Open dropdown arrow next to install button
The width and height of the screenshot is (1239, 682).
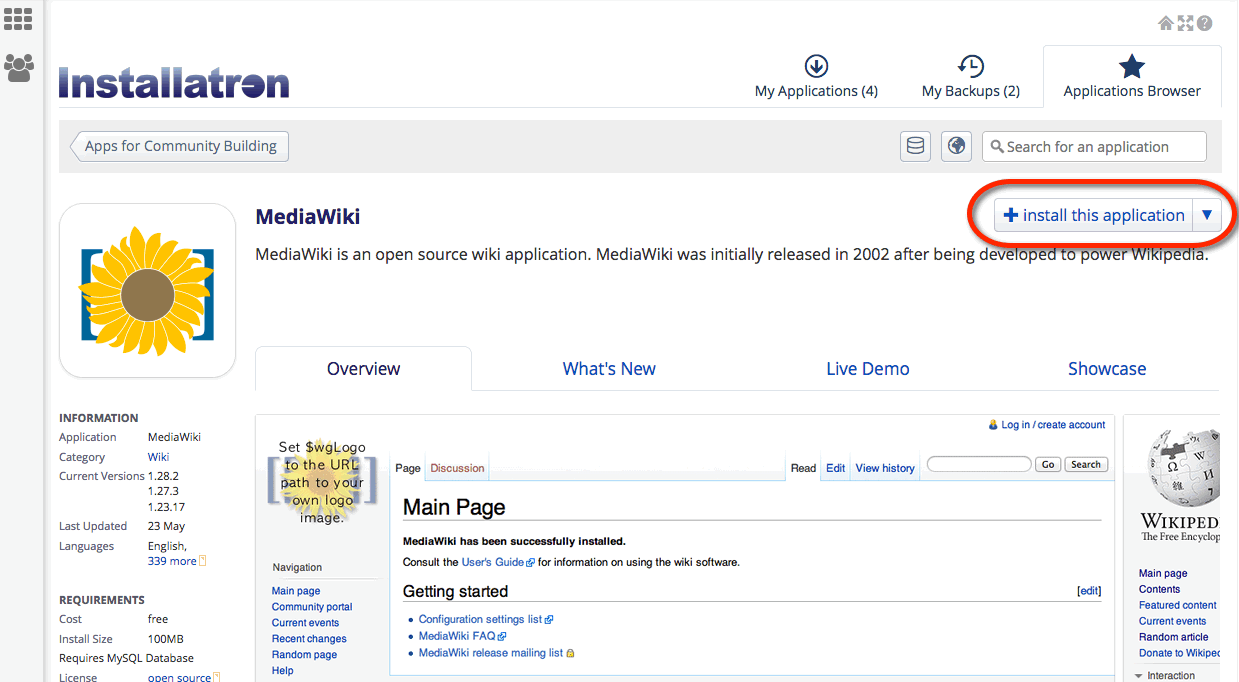click(1207, 215)
